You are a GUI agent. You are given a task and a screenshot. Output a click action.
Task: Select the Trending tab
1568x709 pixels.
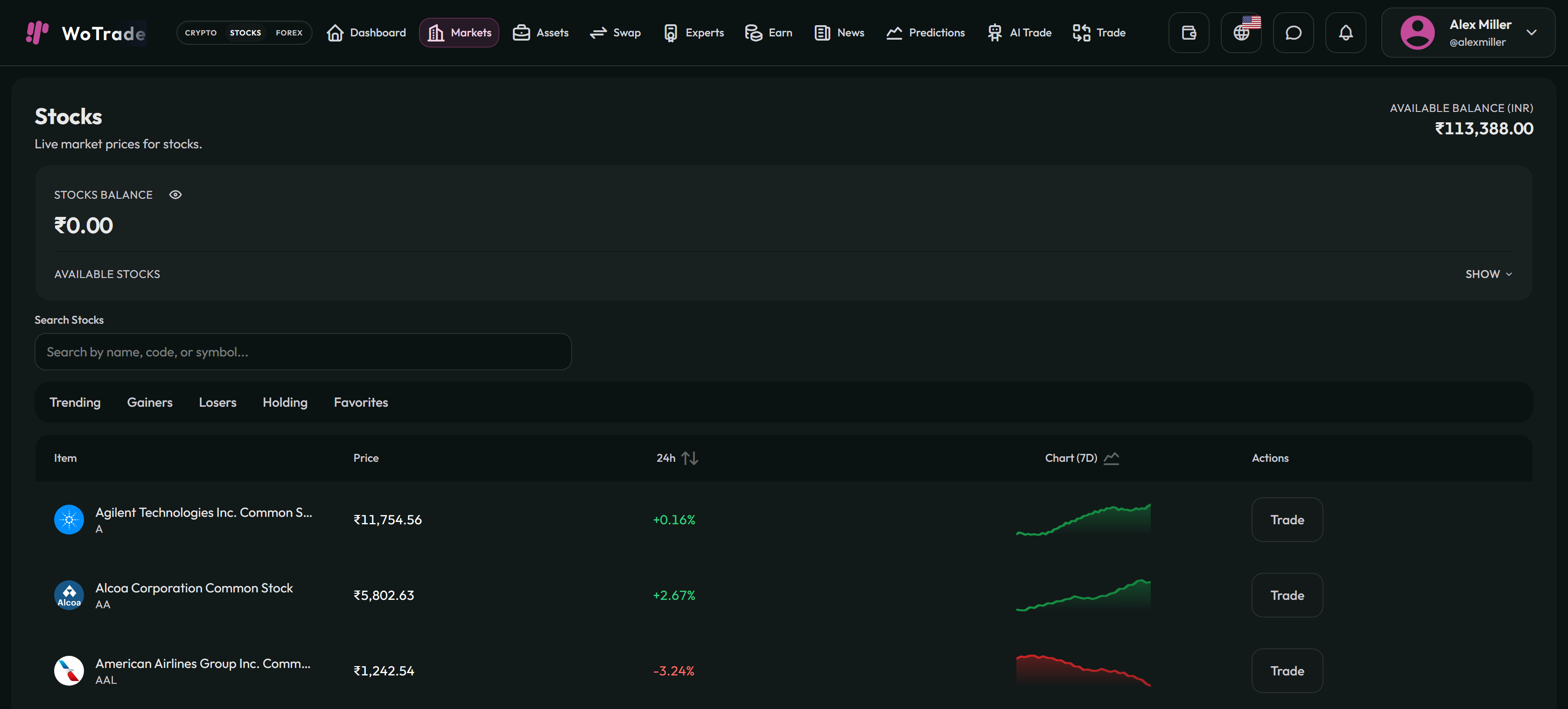click(x=75, y=403)
